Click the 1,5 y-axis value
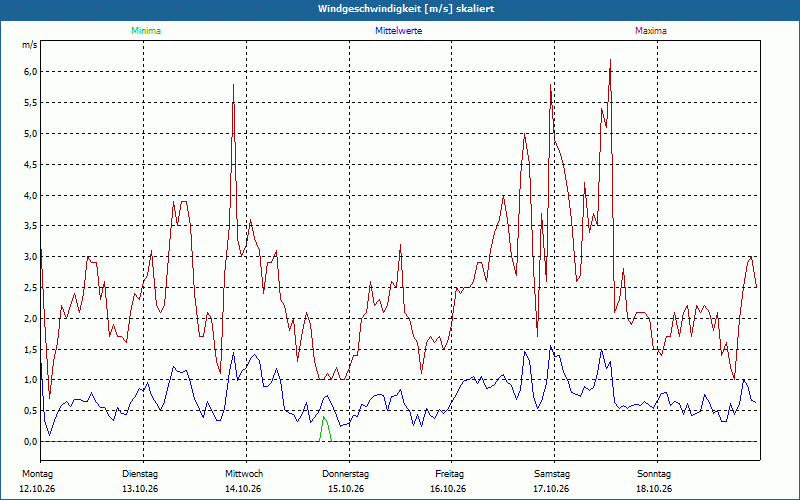Image resolution: width=800 pixels, height=500 pixels. click(x=31, y=349)
